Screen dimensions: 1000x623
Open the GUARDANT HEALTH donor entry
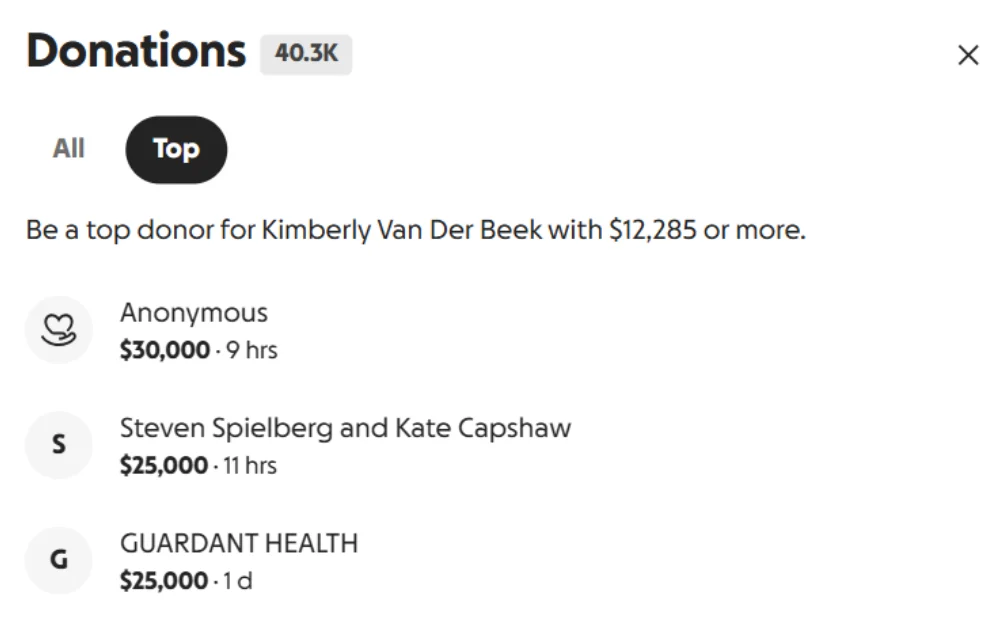[238, 543]
